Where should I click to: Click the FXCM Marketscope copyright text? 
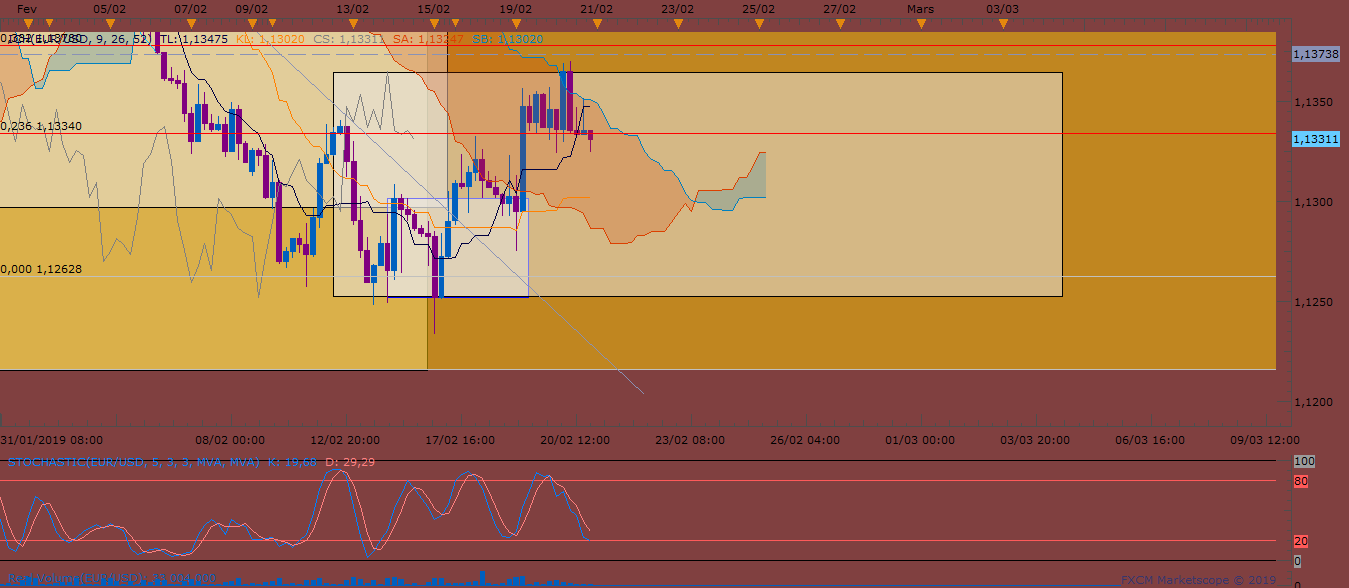click(1198, 579)
